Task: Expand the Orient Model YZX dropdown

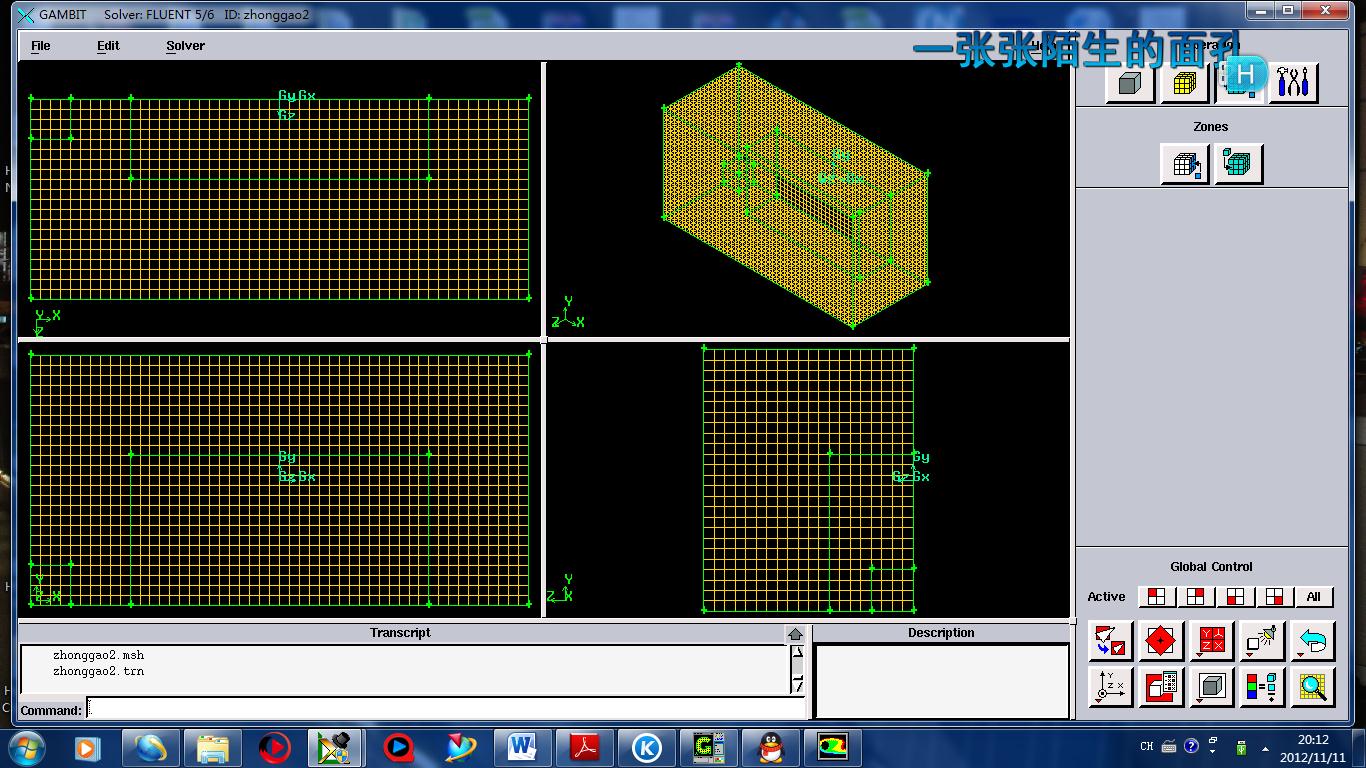Action: (1211, 641)
